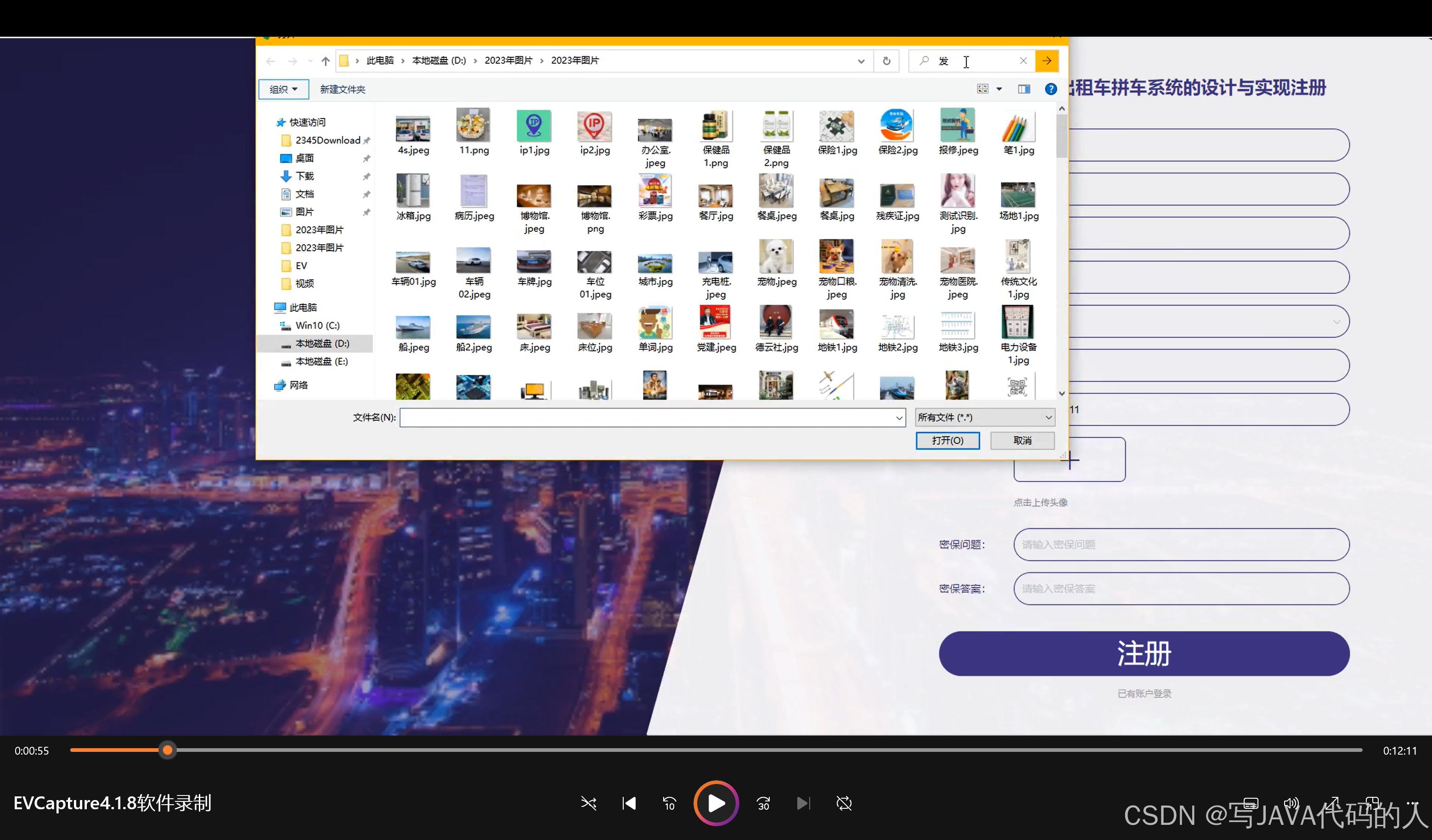Select 图片 in navigation pane
The width and height of the screenshot is (1432, 840).
pos(304,212)
